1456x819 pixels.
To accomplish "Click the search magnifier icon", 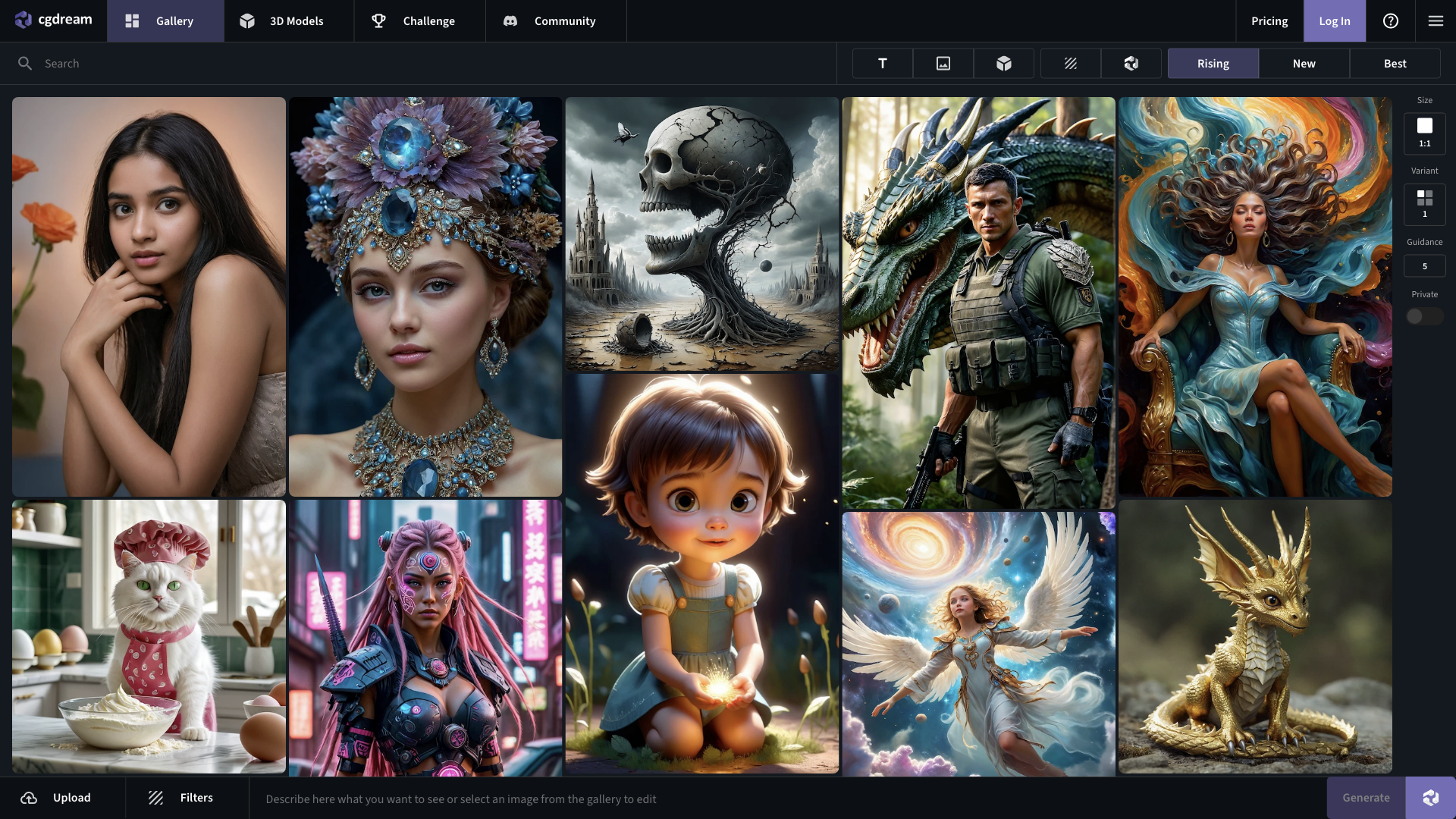I will (25, 63).
